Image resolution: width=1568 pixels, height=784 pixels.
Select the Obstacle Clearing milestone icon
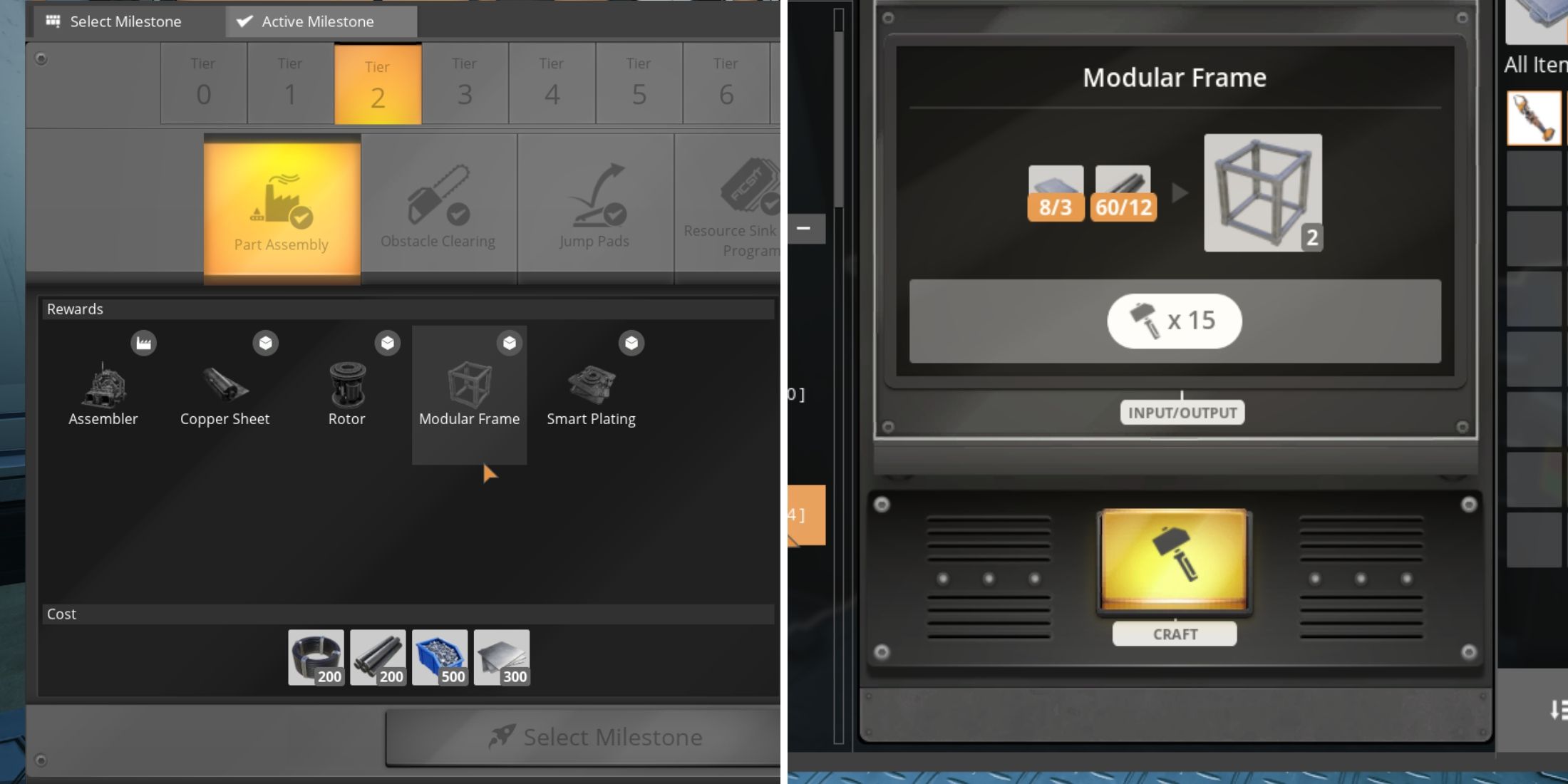438,195
